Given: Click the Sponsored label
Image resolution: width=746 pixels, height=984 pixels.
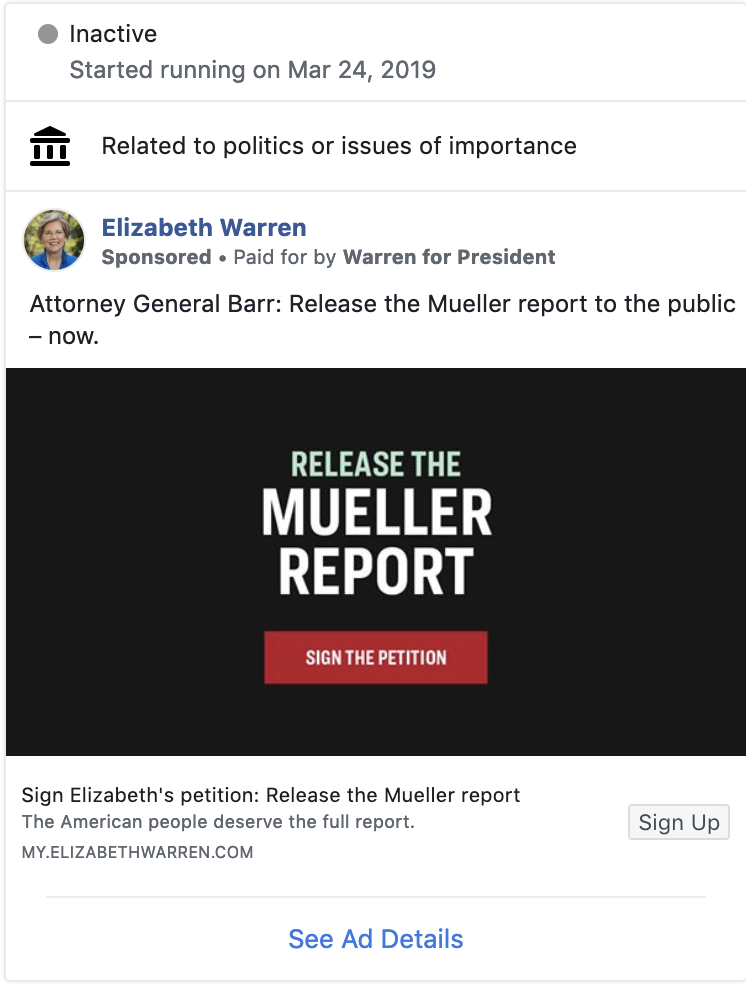Looking at the screenshot, I should (156, 257).
